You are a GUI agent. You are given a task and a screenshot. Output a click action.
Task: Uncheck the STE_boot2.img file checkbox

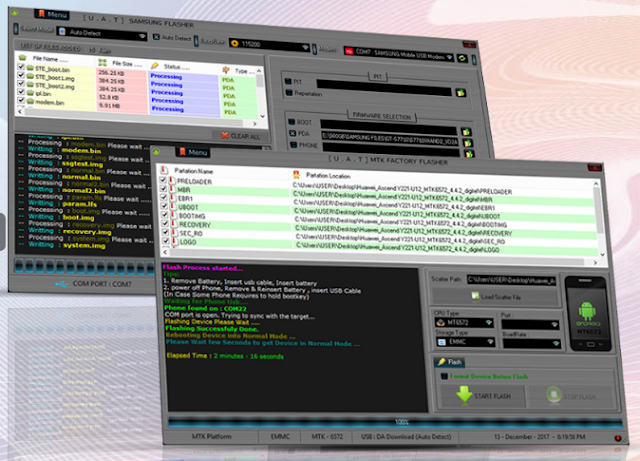[x=21, y=84]
